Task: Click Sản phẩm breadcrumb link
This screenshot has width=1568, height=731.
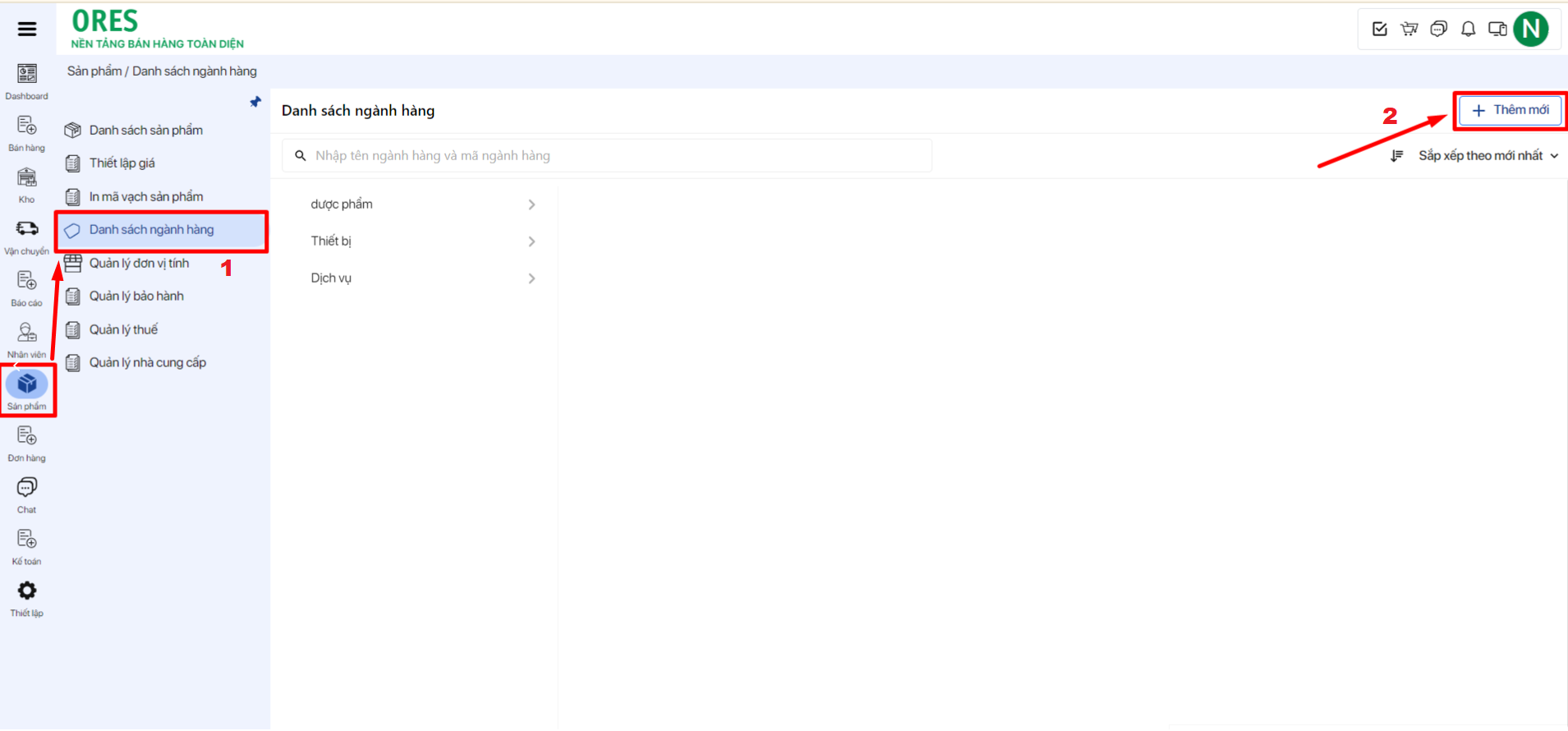Action: (x=94, y=71)
